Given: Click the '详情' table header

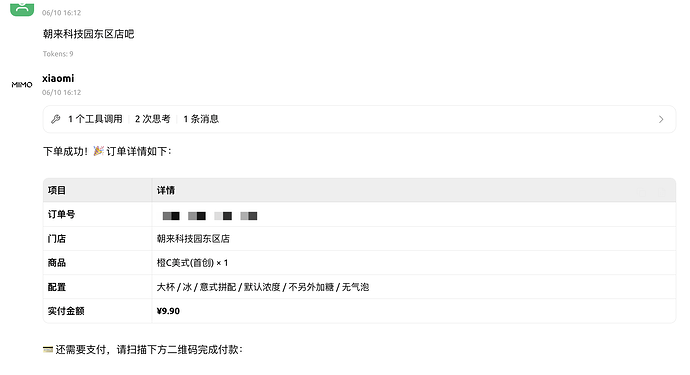Looking at the screenshot, I should pyautogui.click(x=166, y=190).
